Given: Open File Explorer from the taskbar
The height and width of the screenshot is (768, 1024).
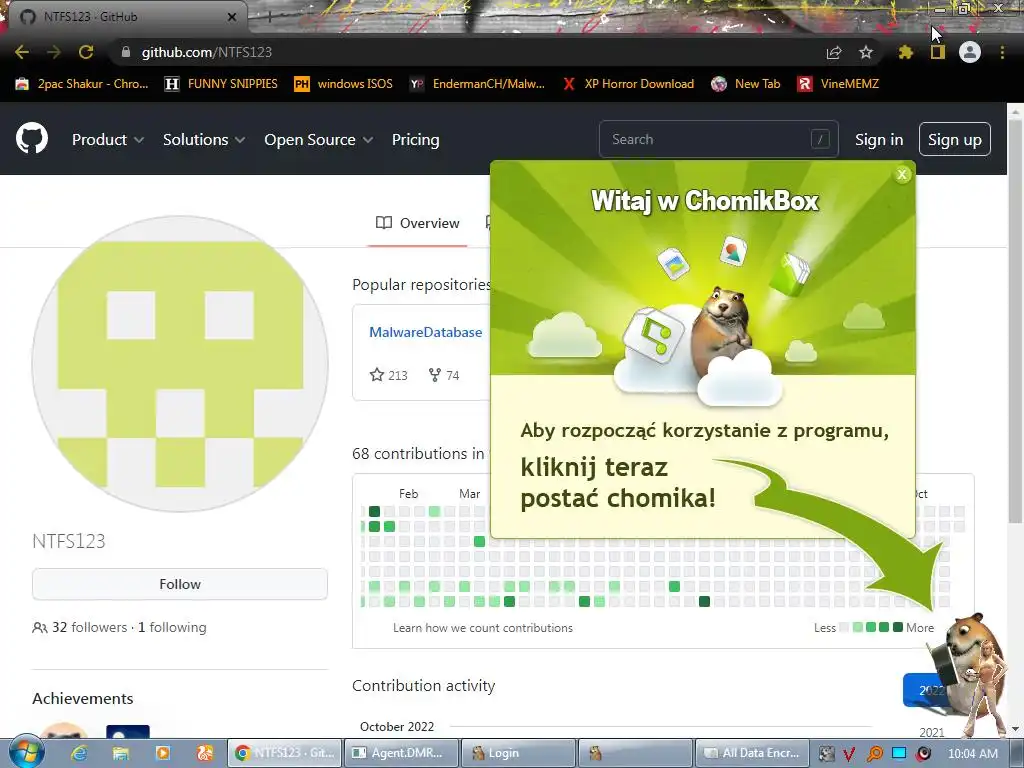Looking at the screenshot, I should pos(121,753).
